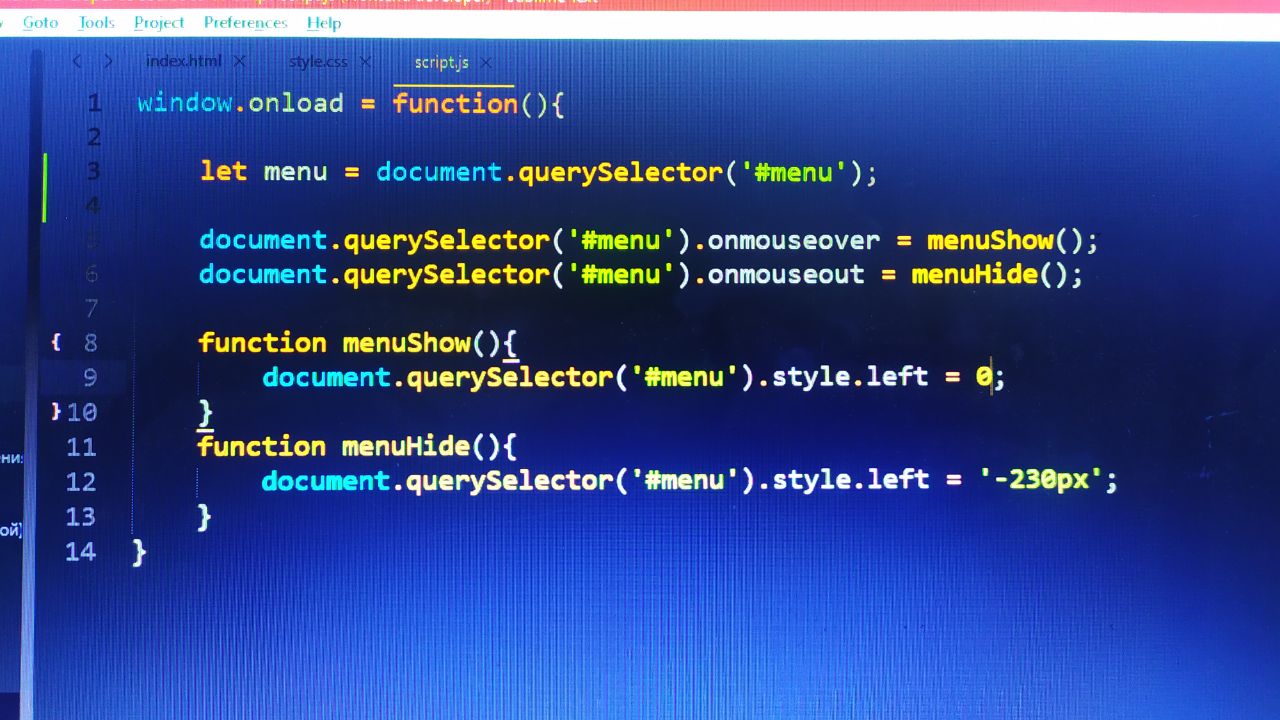Click 'left' on line 12
Viewport: 1280px width, 720px height.
[x=898, y=480]
